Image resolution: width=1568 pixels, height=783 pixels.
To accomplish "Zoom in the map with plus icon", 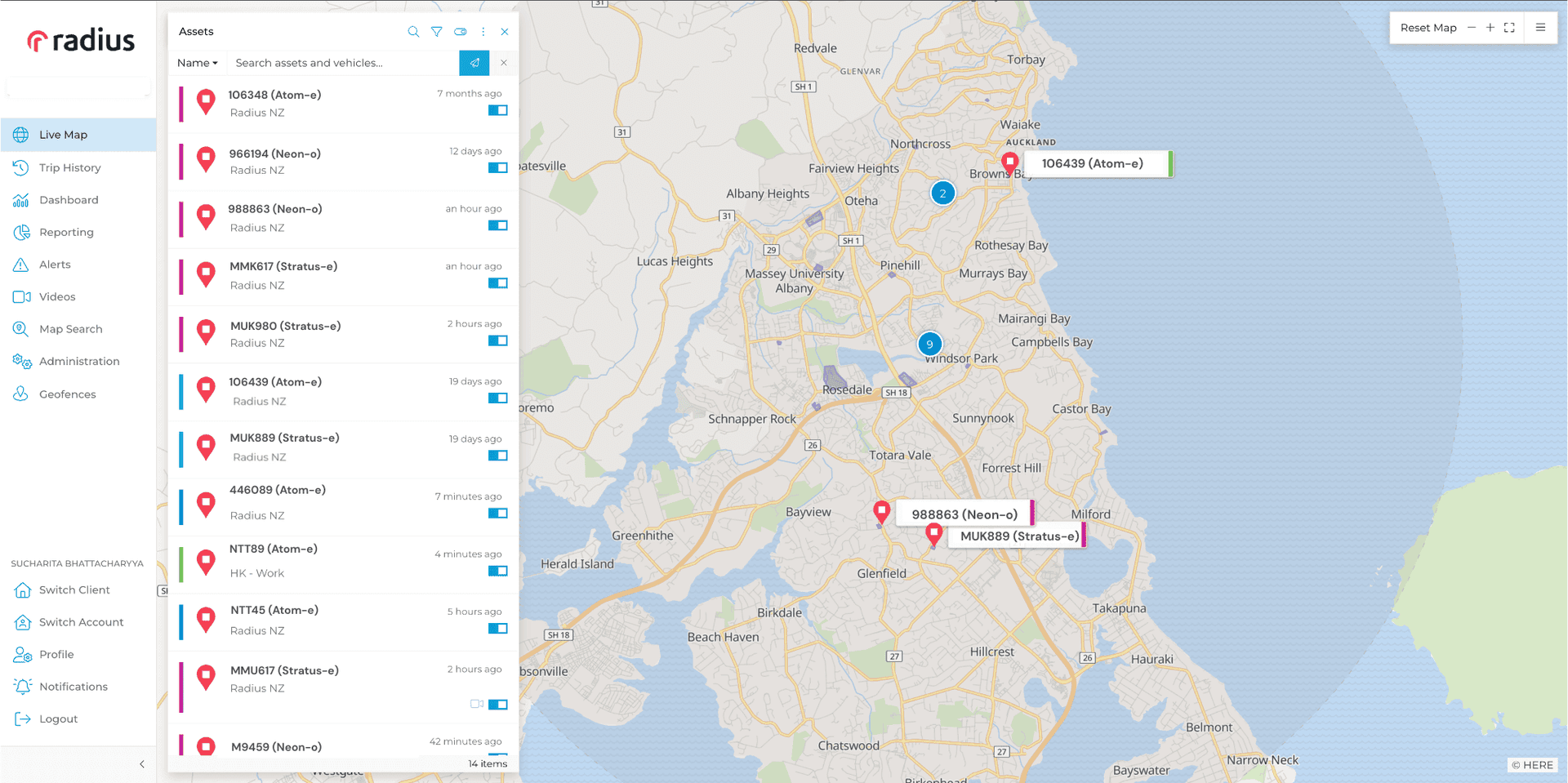I will pos(1490,28).
